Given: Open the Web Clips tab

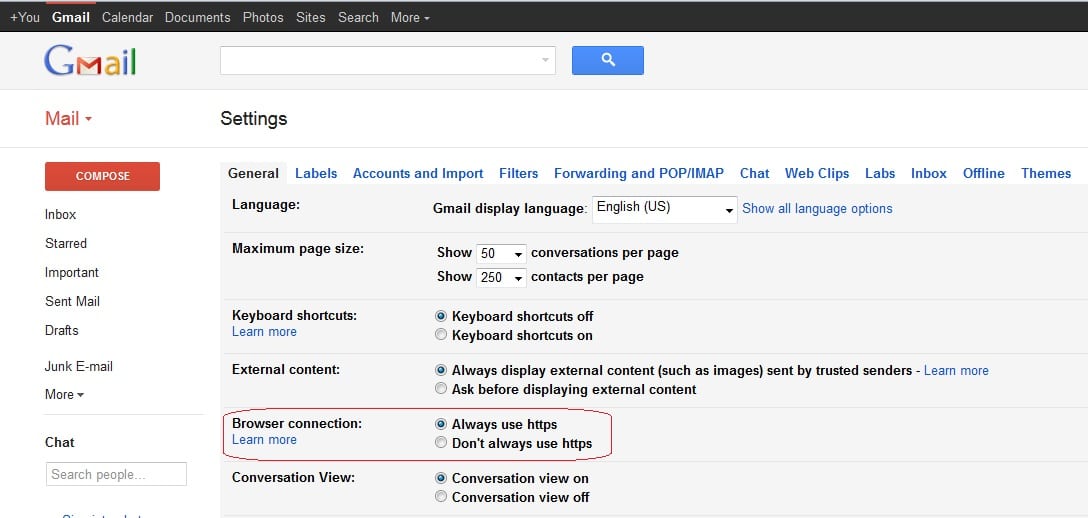Looking at the screenshot, I should [817, 173].
